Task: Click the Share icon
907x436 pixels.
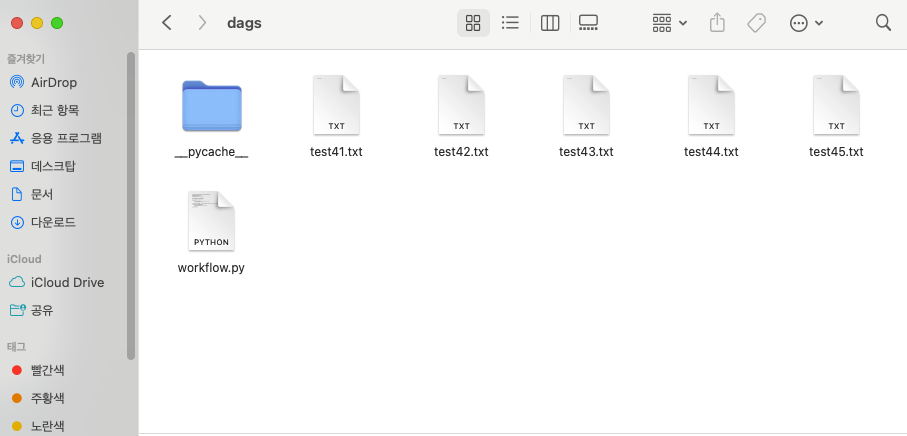Action: click(x=717, y=23)
